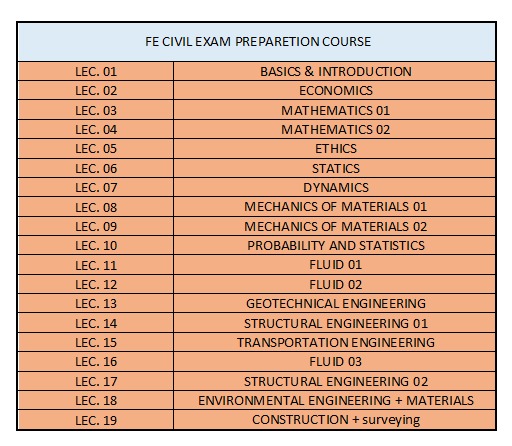Select the Geotechnical Engineering cell
Viewport: 512px width, 446px height.
334,304
